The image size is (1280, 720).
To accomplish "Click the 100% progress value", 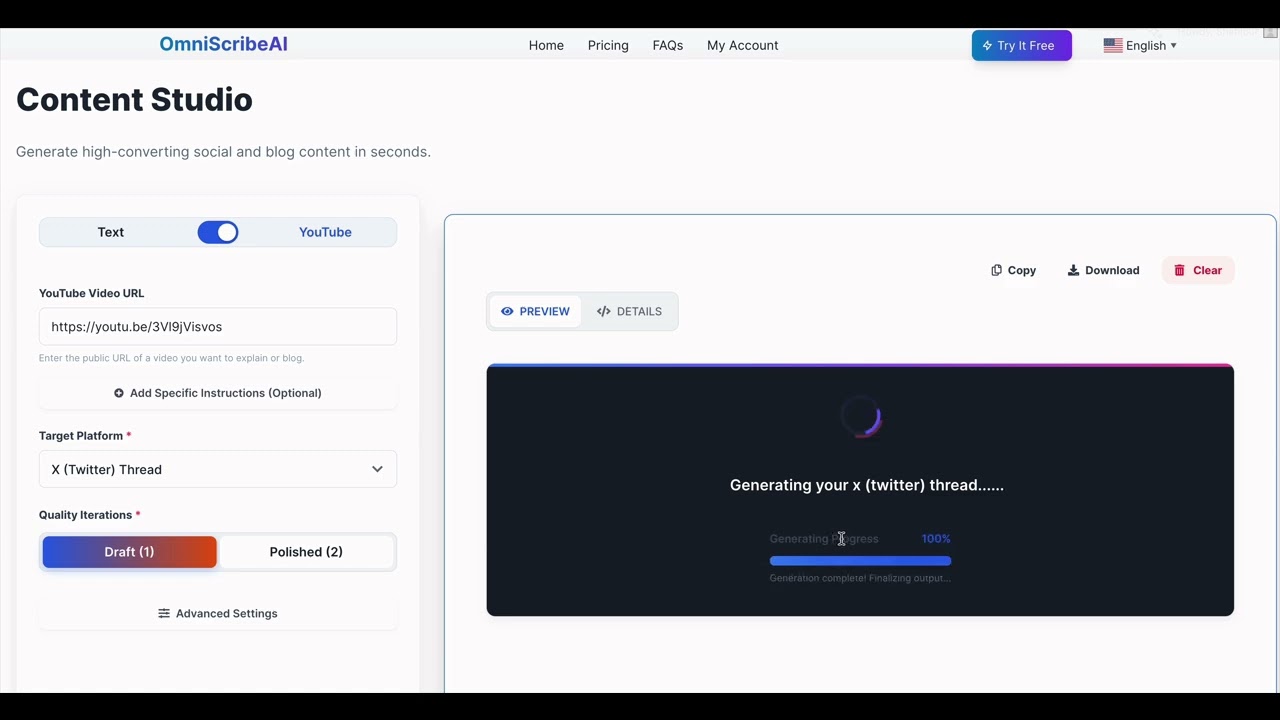I will [x=936, y=538].
